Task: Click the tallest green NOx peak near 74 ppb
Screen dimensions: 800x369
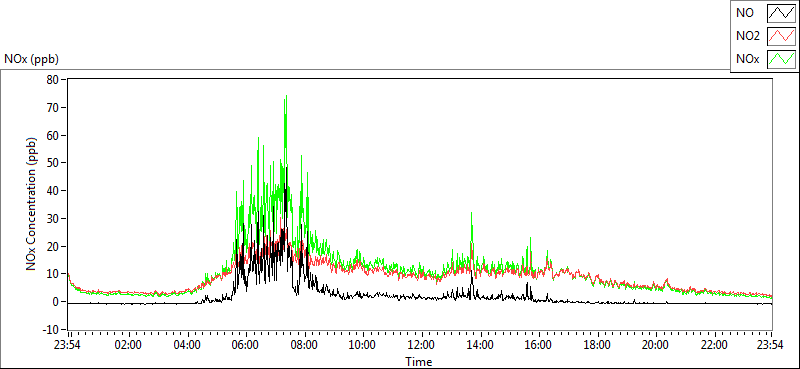Action: click(x=286, y=97)
